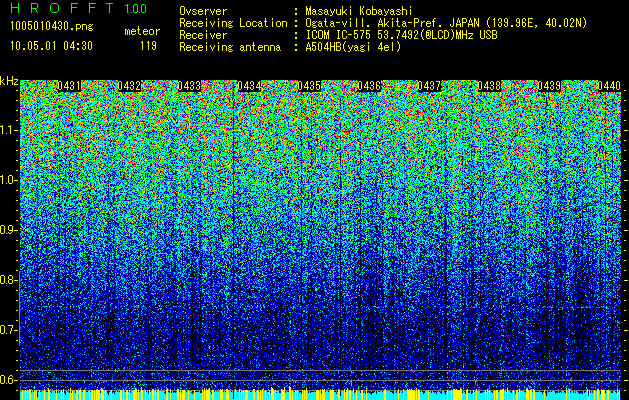Click the 0437 time marker
Viewport: 629px width, 400px height.
(429, 86)
